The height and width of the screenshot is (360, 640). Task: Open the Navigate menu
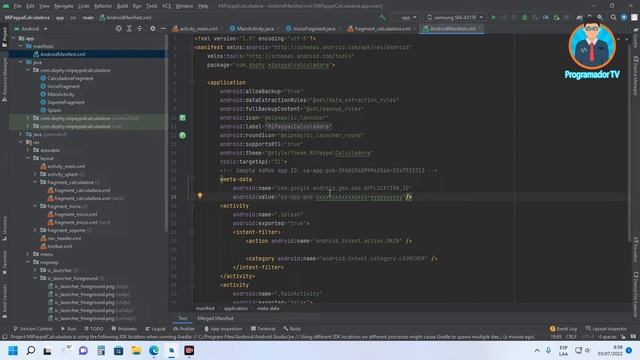64,6
